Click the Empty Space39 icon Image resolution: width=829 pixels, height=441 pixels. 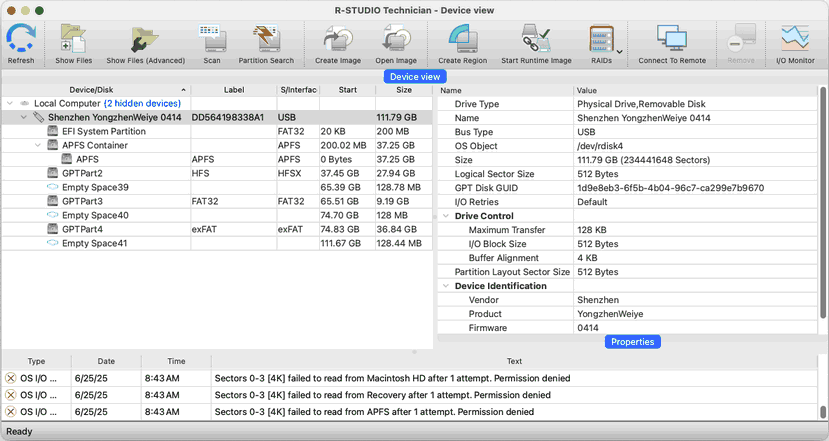[x=52, y=187]
